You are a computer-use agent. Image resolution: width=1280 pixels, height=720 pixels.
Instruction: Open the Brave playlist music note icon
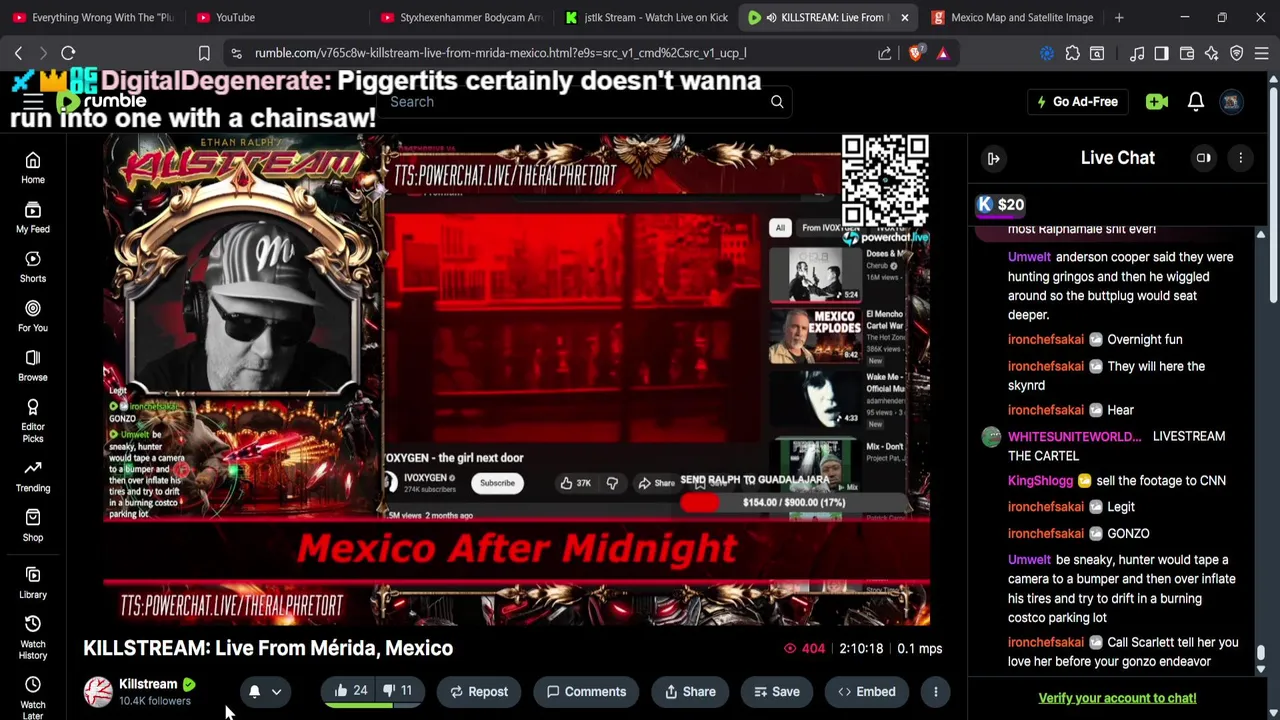(x=1137, y=53)
